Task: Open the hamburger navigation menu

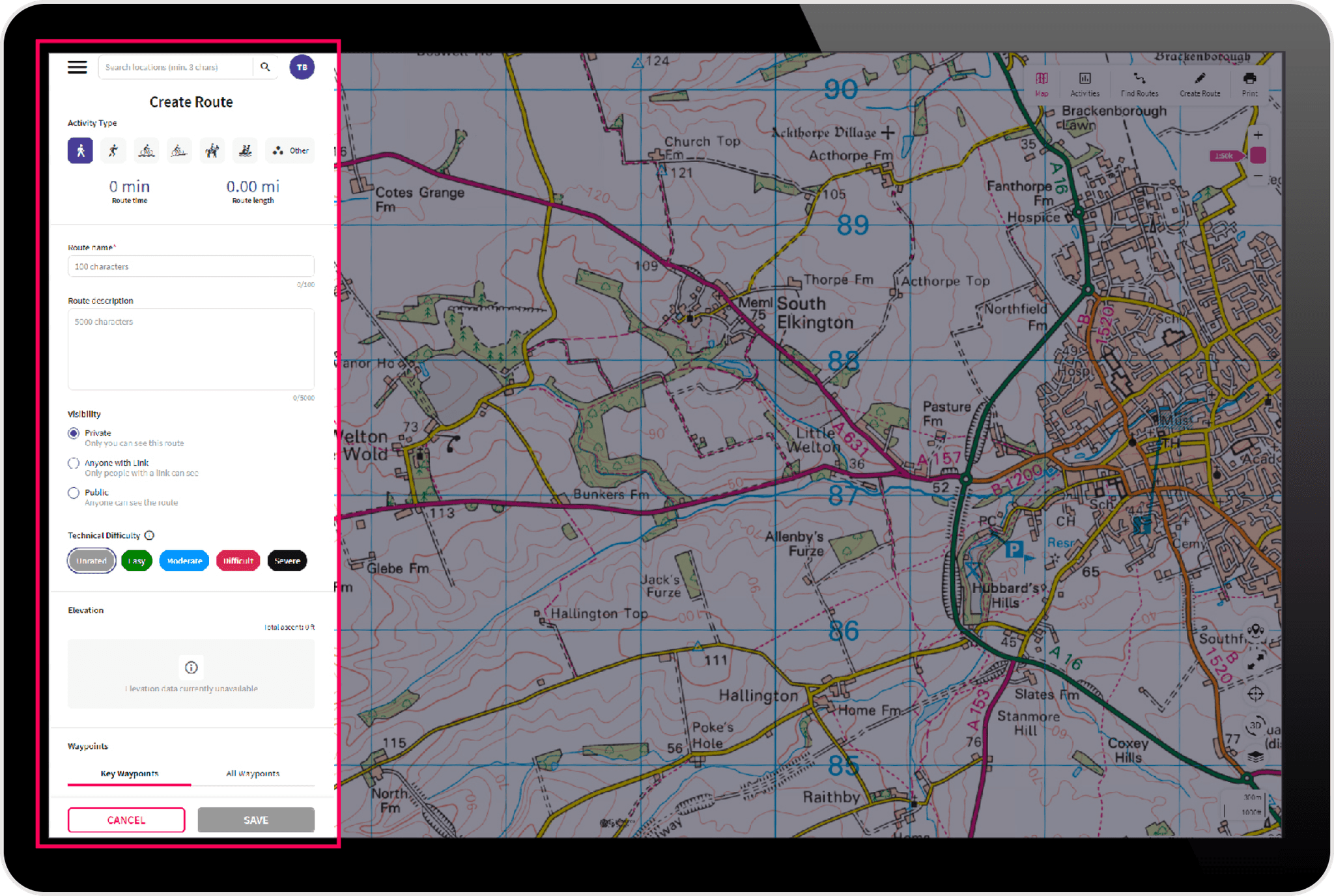Action: (77, 67)
